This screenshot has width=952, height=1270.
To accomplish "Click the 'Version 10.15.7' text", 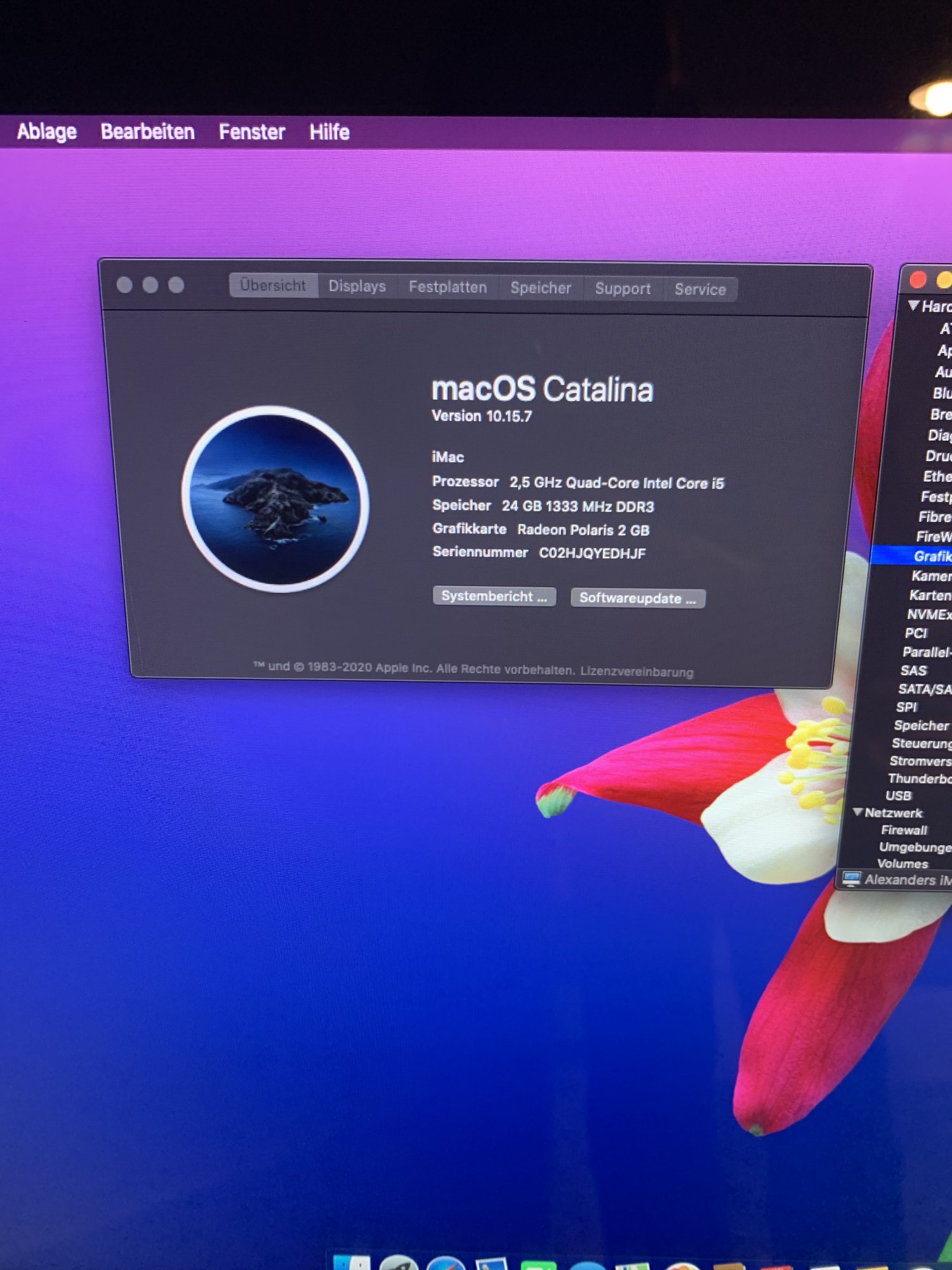I will tap(482, 416).
